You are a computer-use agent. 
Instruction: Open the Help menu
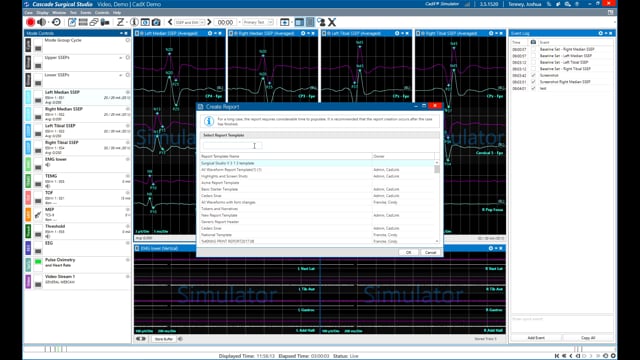(117, 13)
